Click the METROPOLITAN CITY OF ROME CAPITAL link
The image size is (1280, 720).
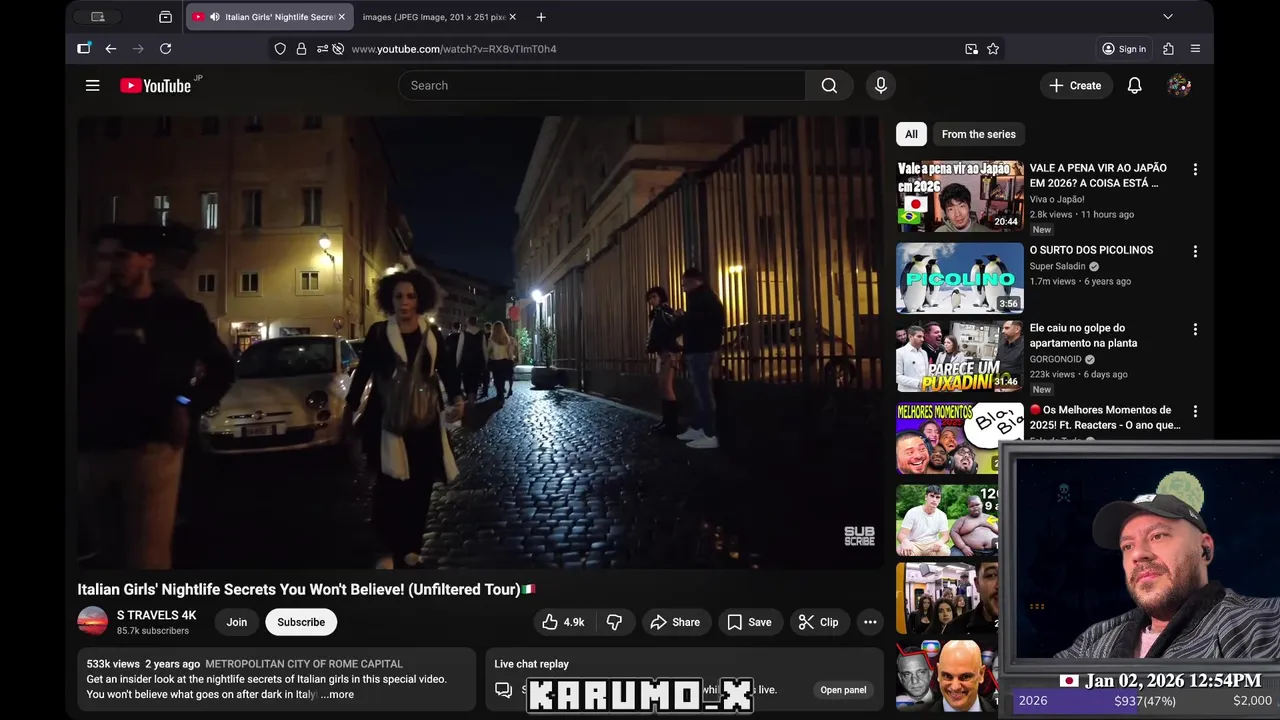click(x=304, y=664)
